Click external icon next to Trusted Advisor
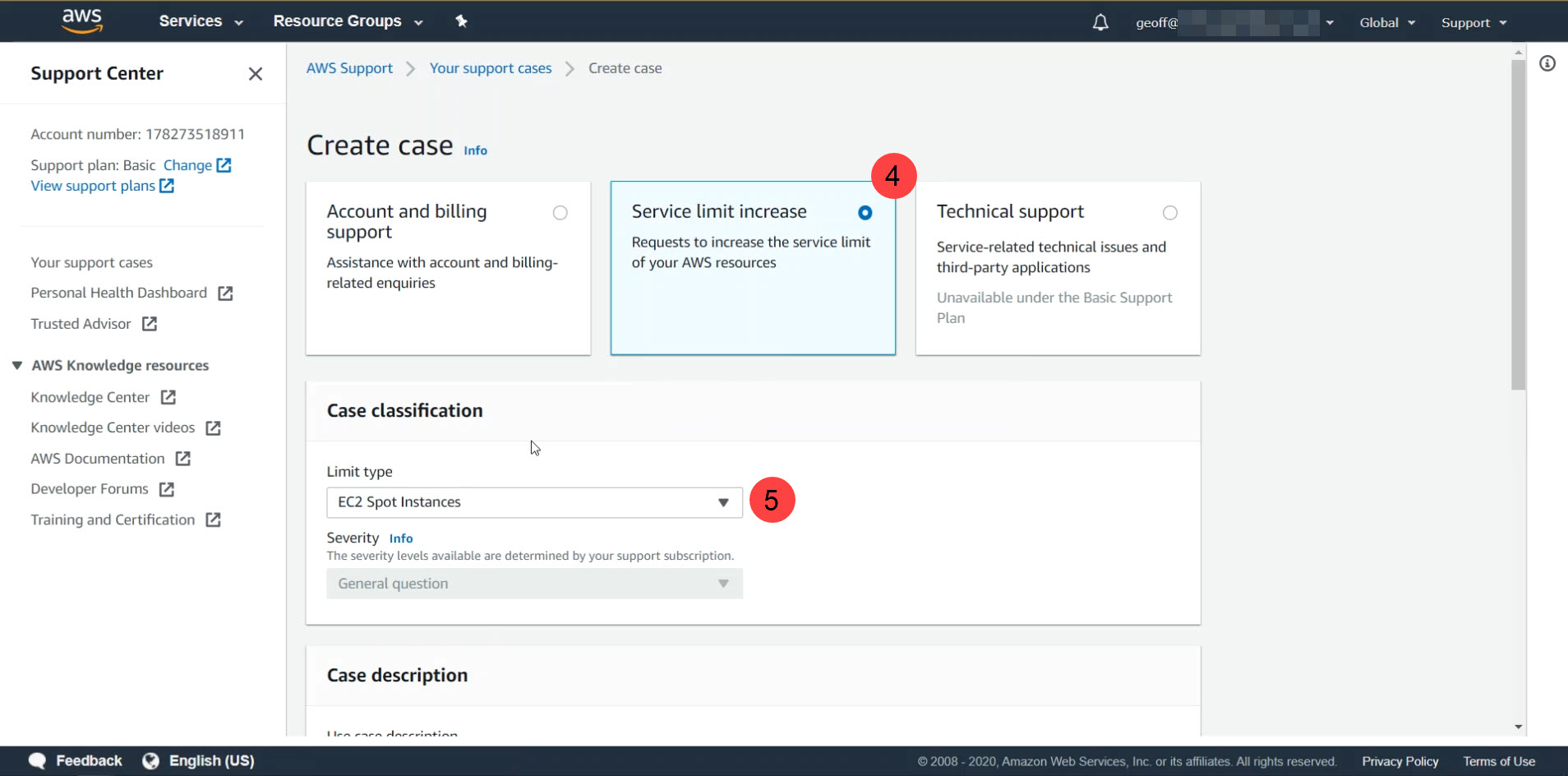 150,324
